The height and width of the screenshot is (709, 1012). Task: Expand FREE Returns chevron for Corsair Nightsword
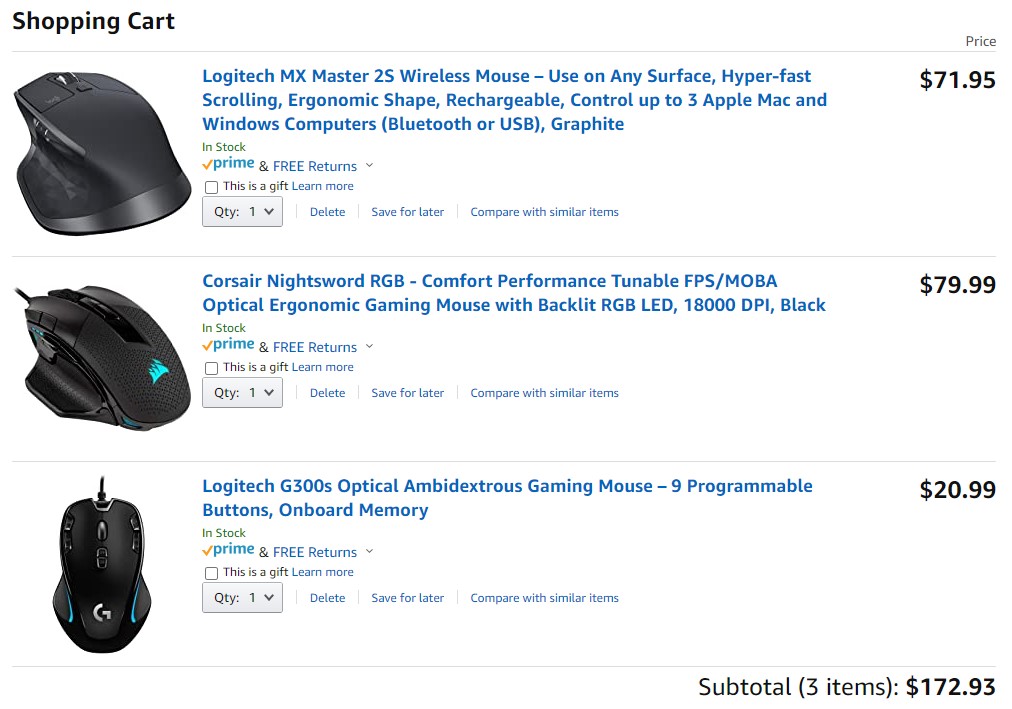(x=369, y=346)
